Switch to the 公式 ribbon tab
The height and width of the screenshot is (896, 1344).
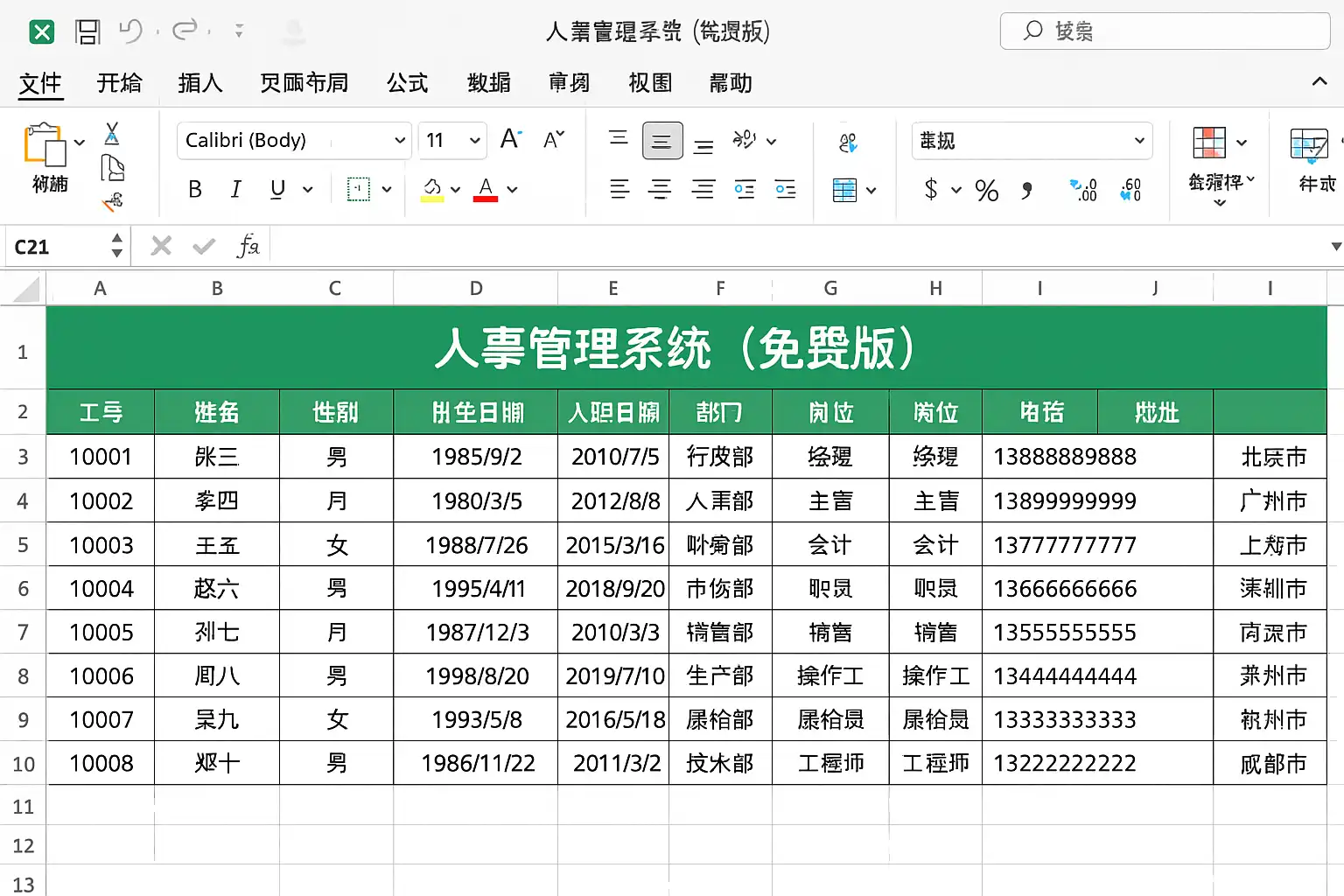coord(408,83)
